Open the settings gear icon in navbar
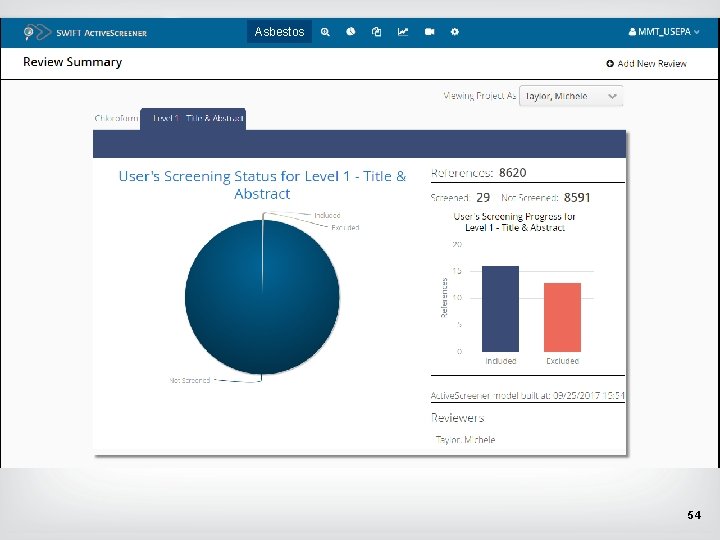The height and width of the screenshot is (540, 720). coord(455,32)
